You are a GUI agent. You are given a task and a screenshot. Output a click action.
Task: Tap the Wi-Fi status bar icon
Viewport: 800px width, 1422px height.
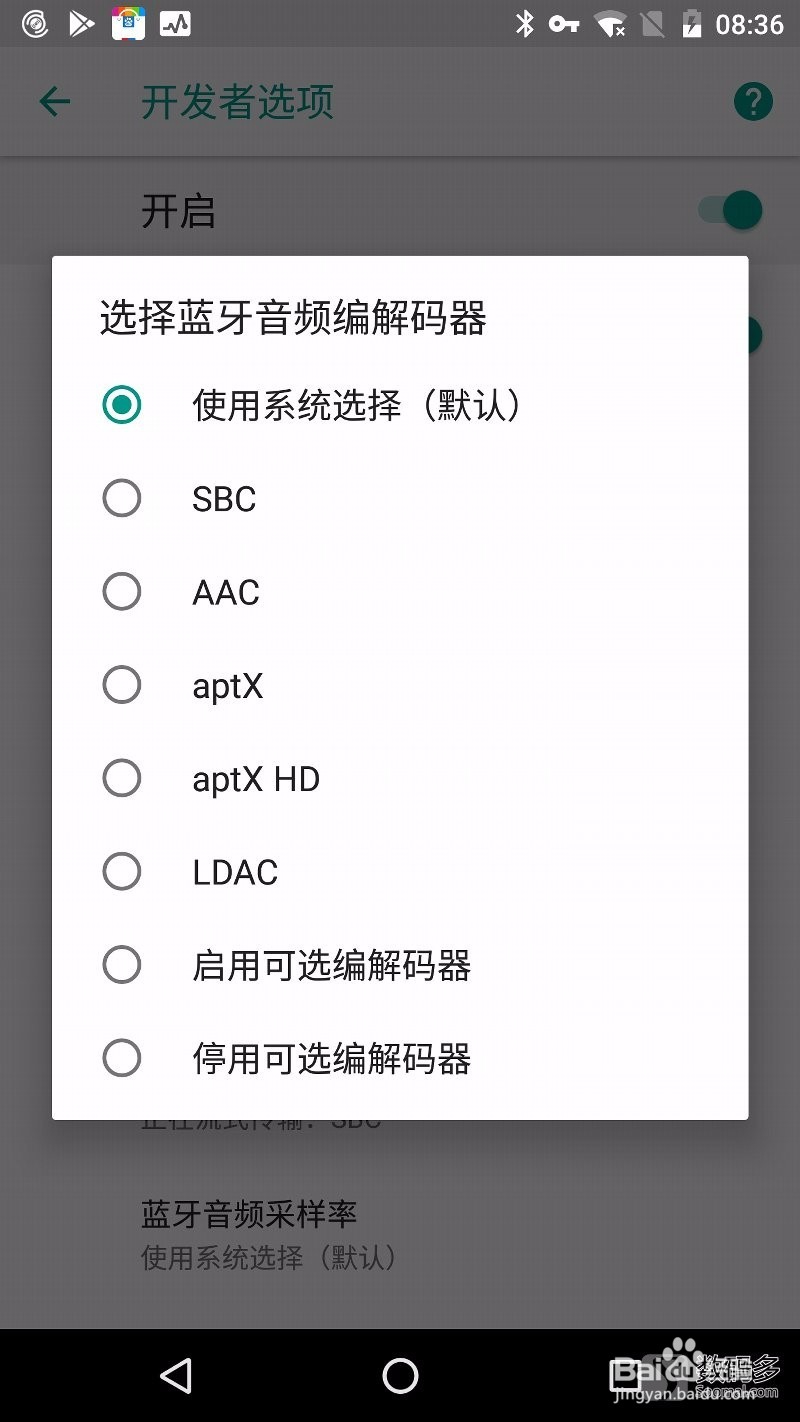point(610,24)
